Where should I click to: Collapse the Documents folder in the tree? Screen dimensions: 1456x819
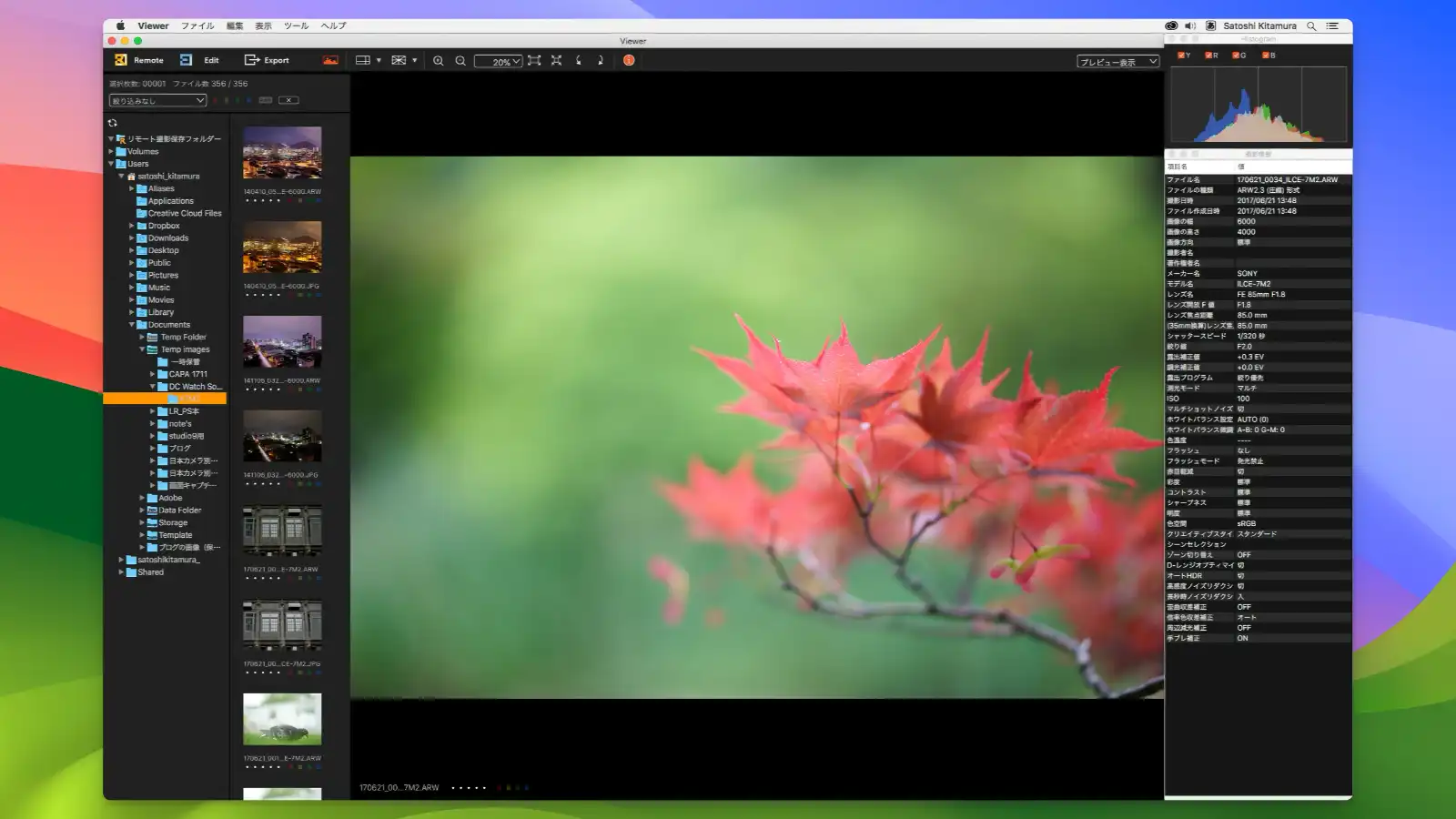point(133,324)
